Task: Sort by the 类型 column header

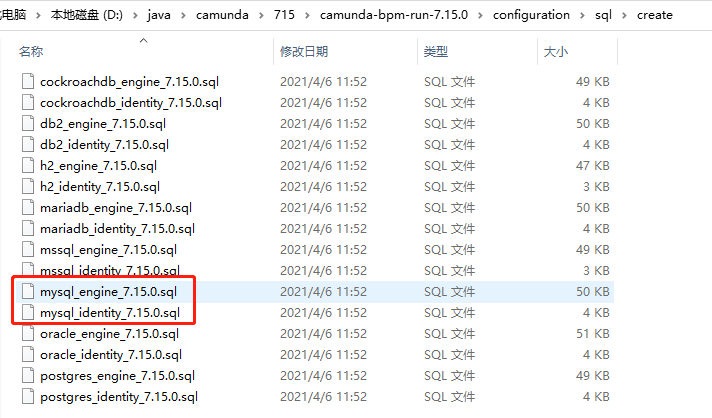Action: coord(435,52)
